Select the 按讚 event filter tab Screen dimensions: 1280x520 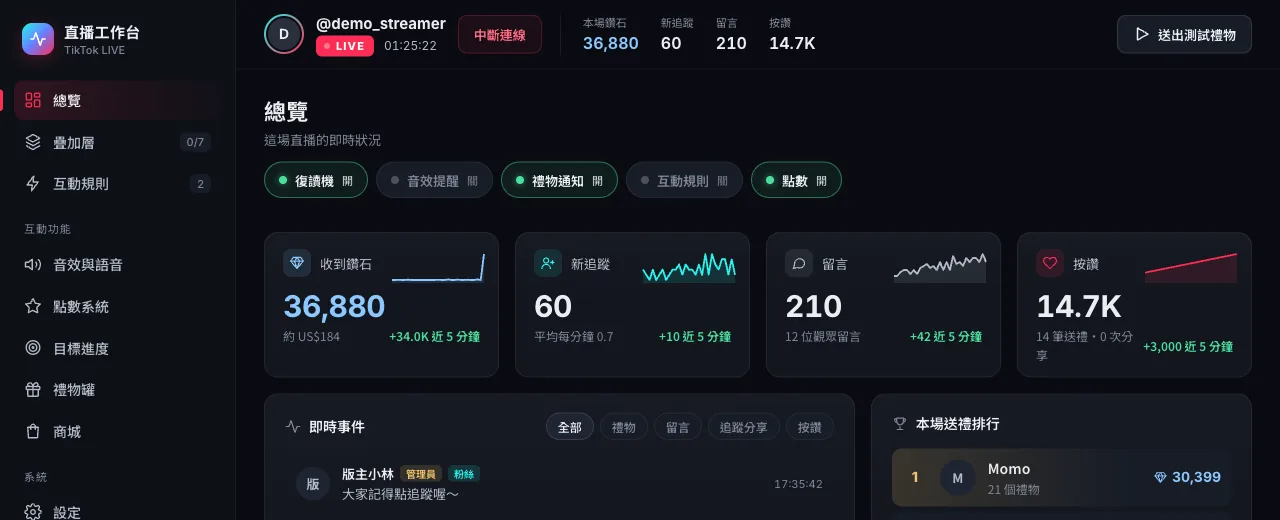coord(810,427)
